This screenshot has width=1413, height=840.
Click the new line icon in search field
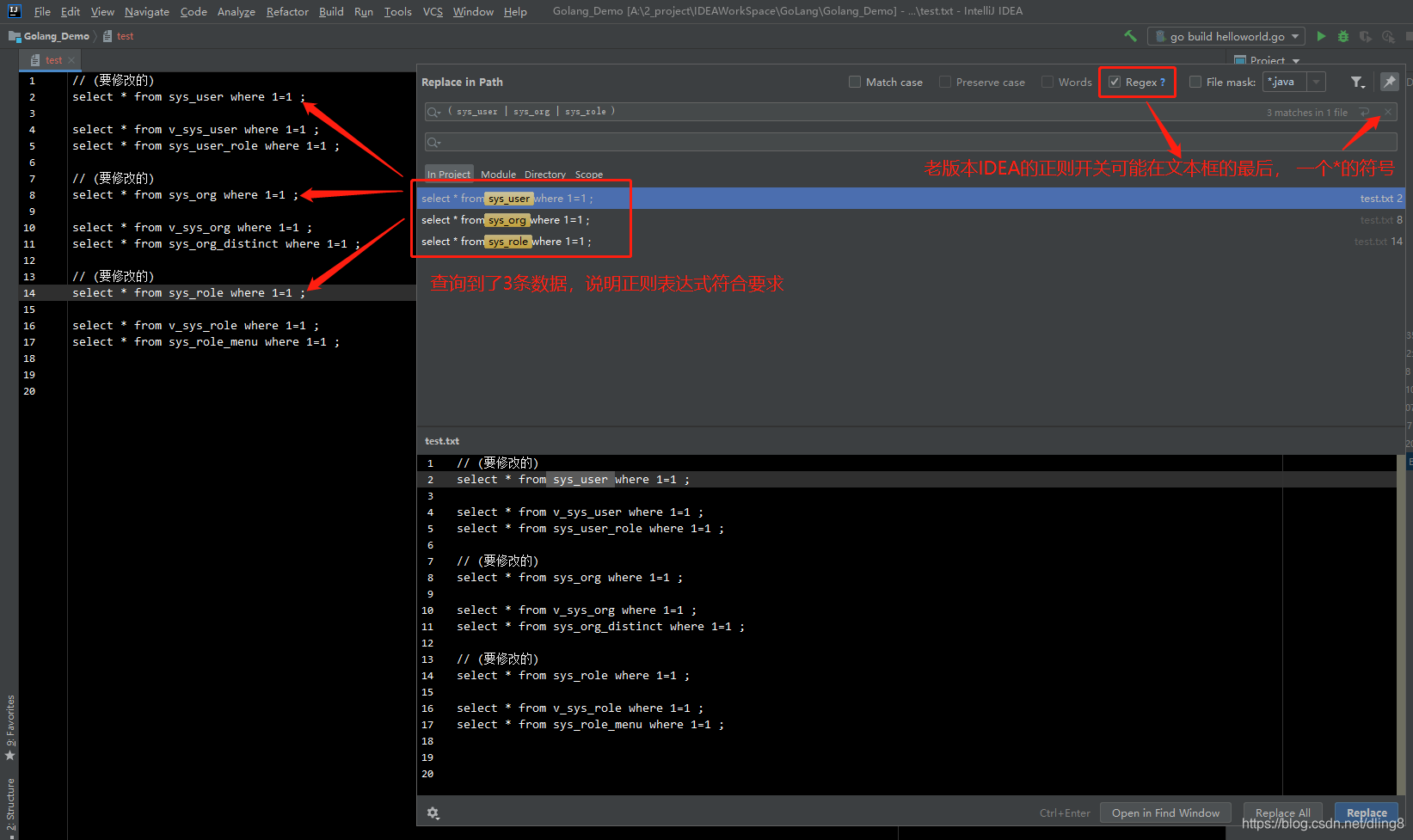click(1365, 112)
